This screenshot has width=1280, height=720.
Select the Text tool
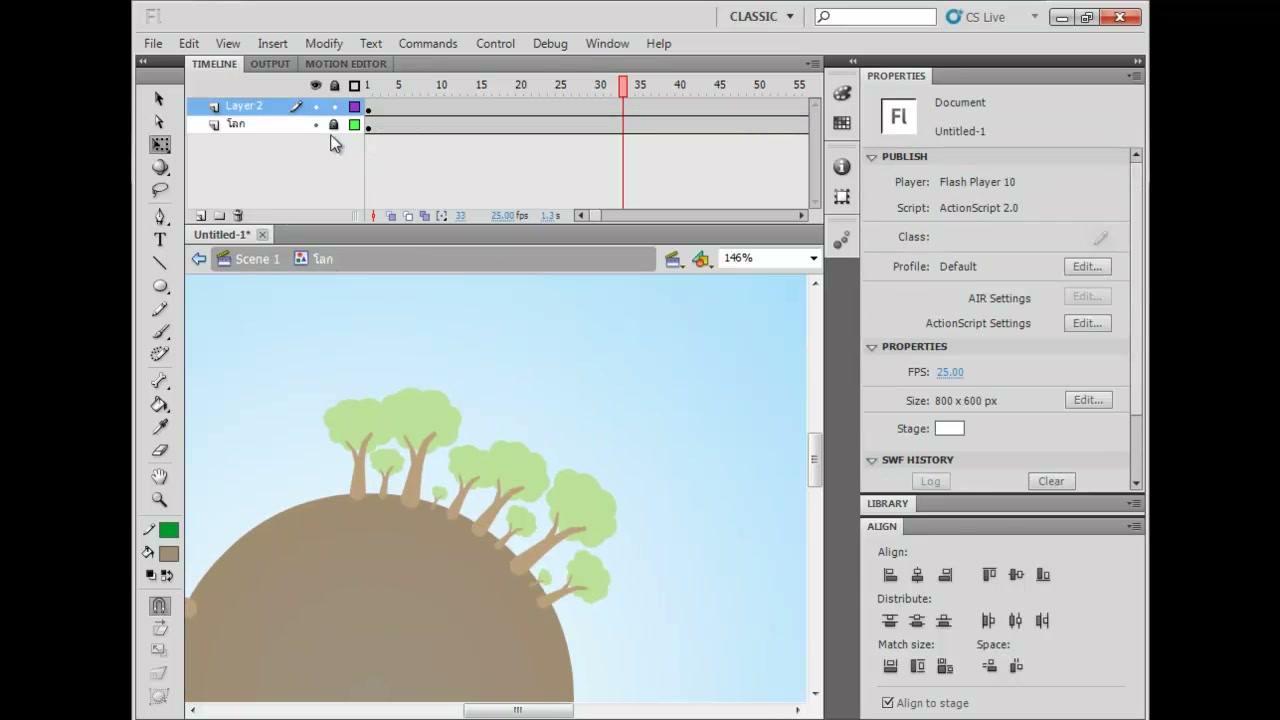[x=160, y=240]
